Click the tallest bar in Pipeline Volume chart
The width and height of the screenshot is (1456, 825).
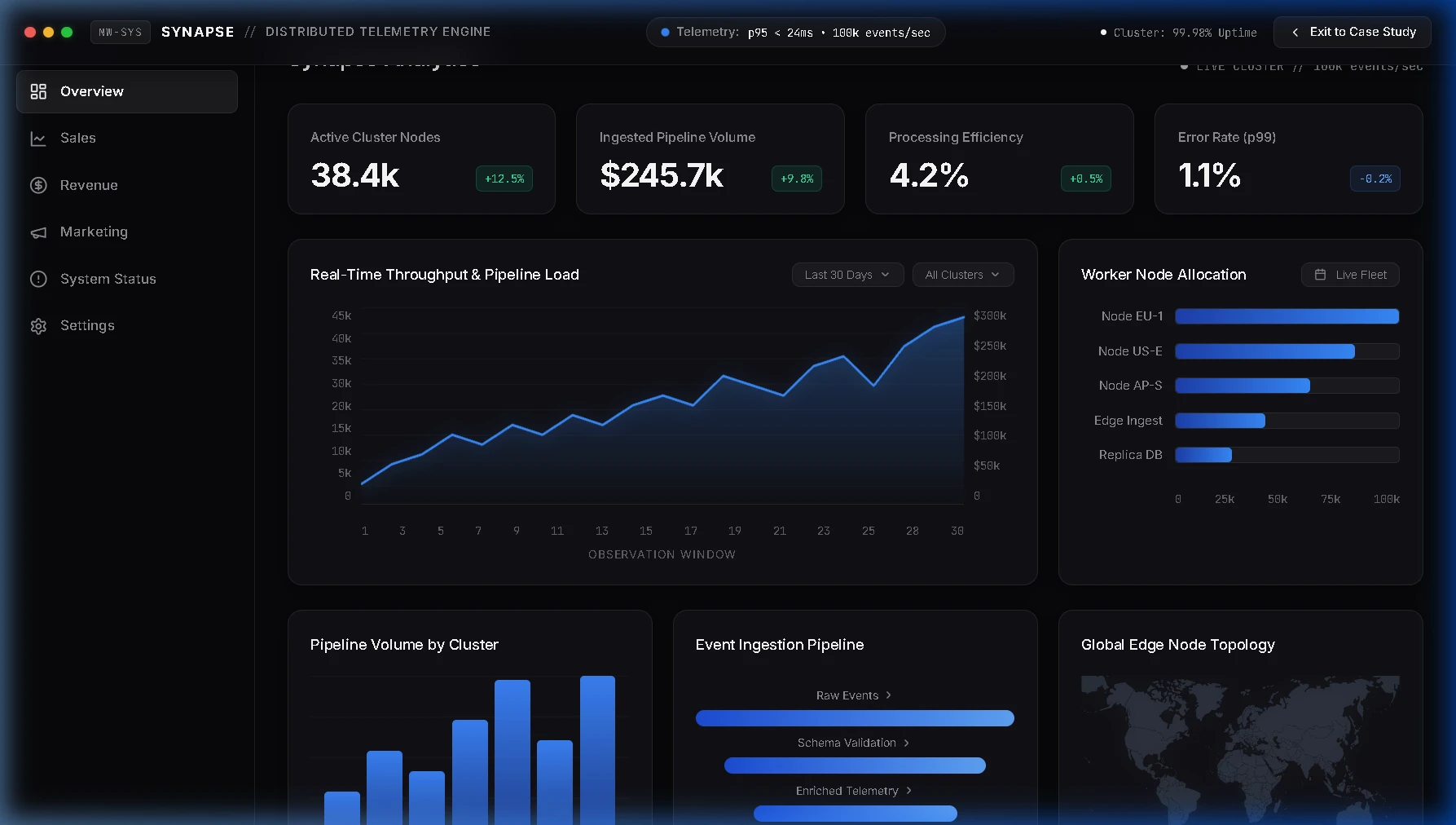(x=597, y=750)
